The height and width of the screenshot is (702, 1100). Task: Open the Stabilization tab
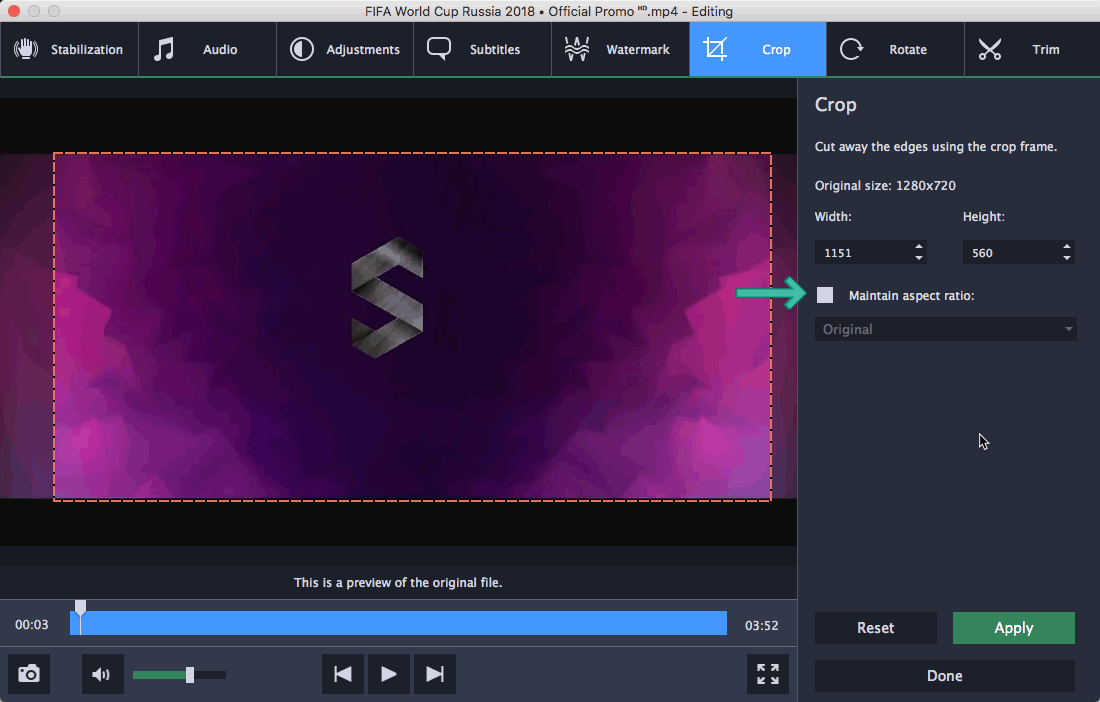pyautogui.click(x=69, y=49)
